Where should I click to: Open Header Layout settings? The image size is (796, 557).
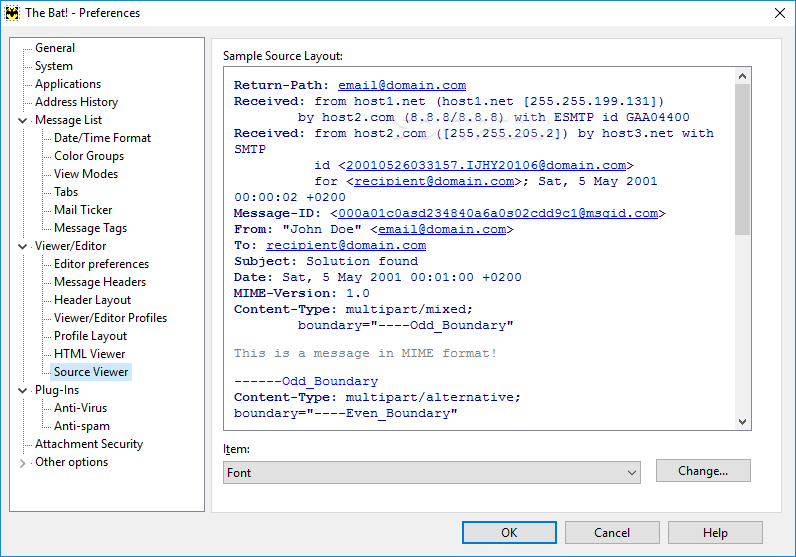[92, 300]
